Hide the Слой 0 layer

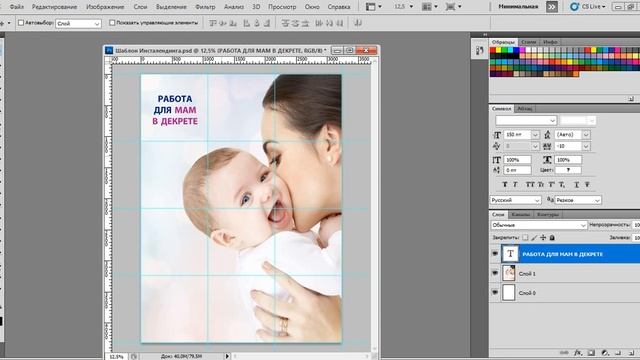[x=495, y=293]
